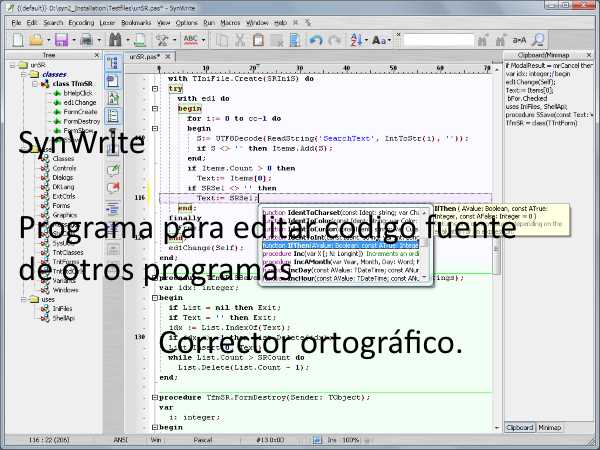600x450 pixels.
Task: Open the Encoding menu
Action: [81, 23]
